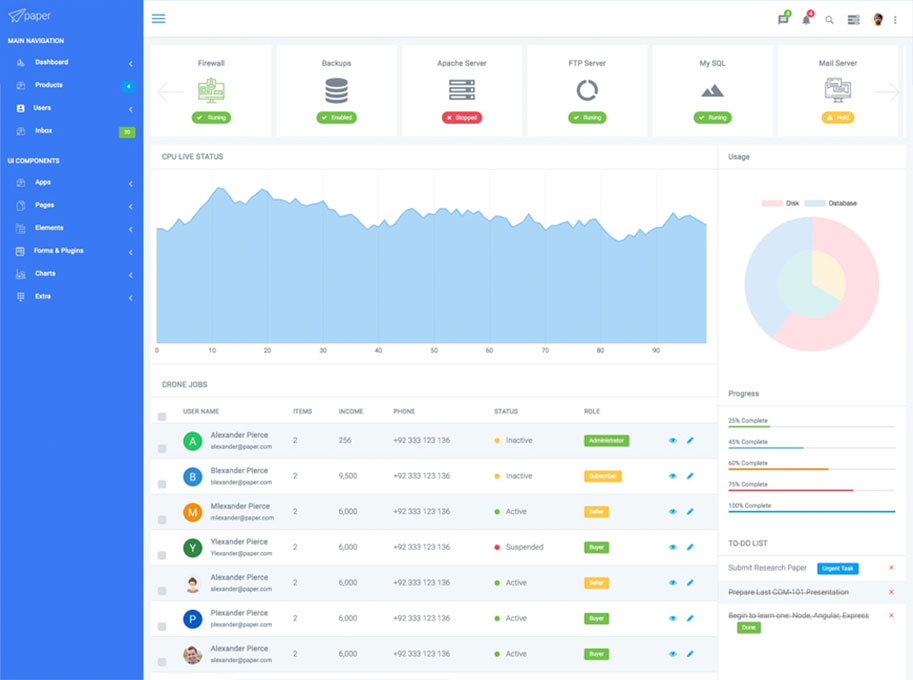Tick the checkbox for Alexander Pierce's first row
Viewport: 913px width, 680px height.
point(162,448)
